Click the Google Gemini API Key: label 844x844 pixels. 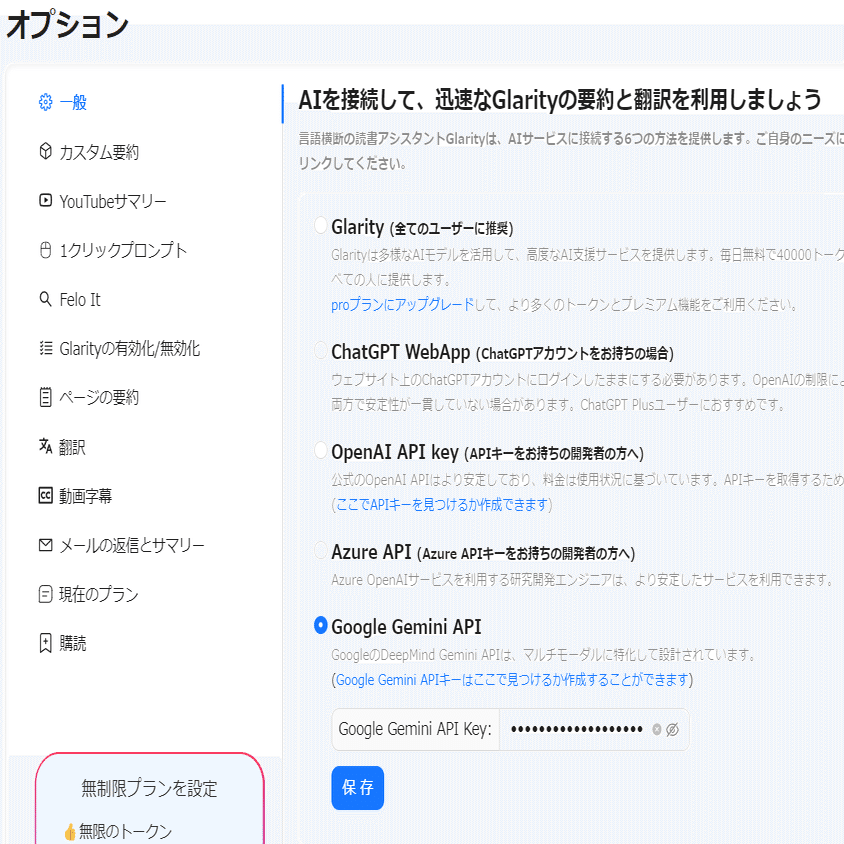pos(415,729)
